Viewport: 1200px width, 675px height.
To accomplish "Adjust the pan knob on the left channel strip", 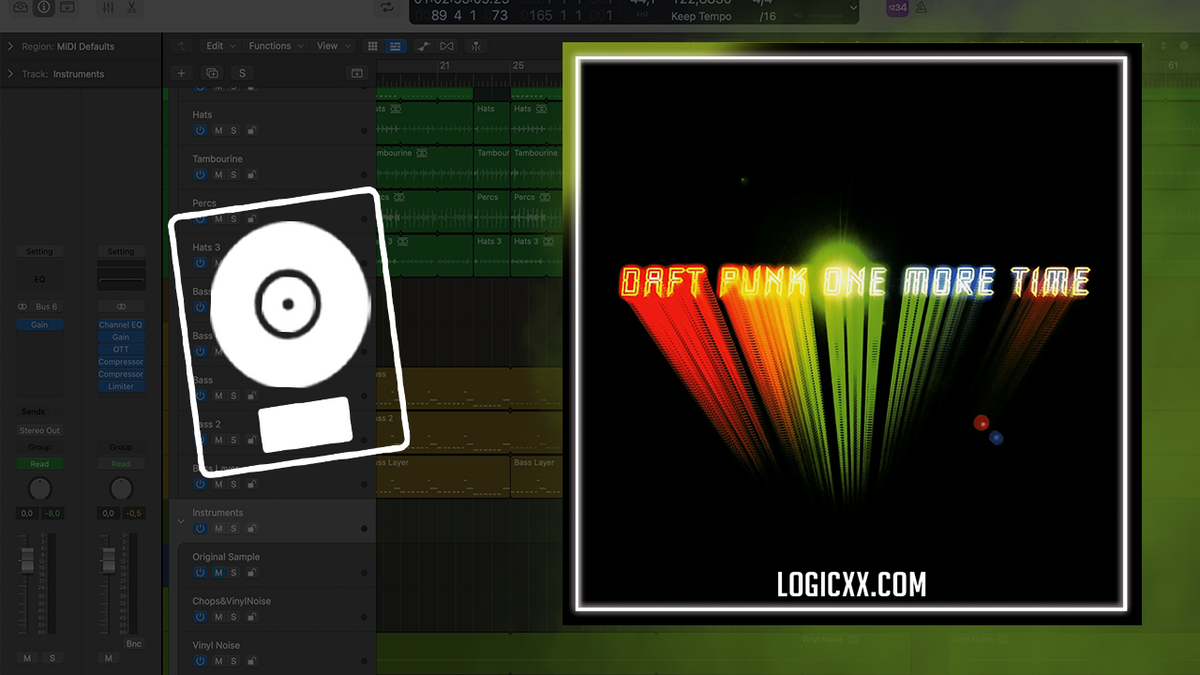I will tap(39, 490).
